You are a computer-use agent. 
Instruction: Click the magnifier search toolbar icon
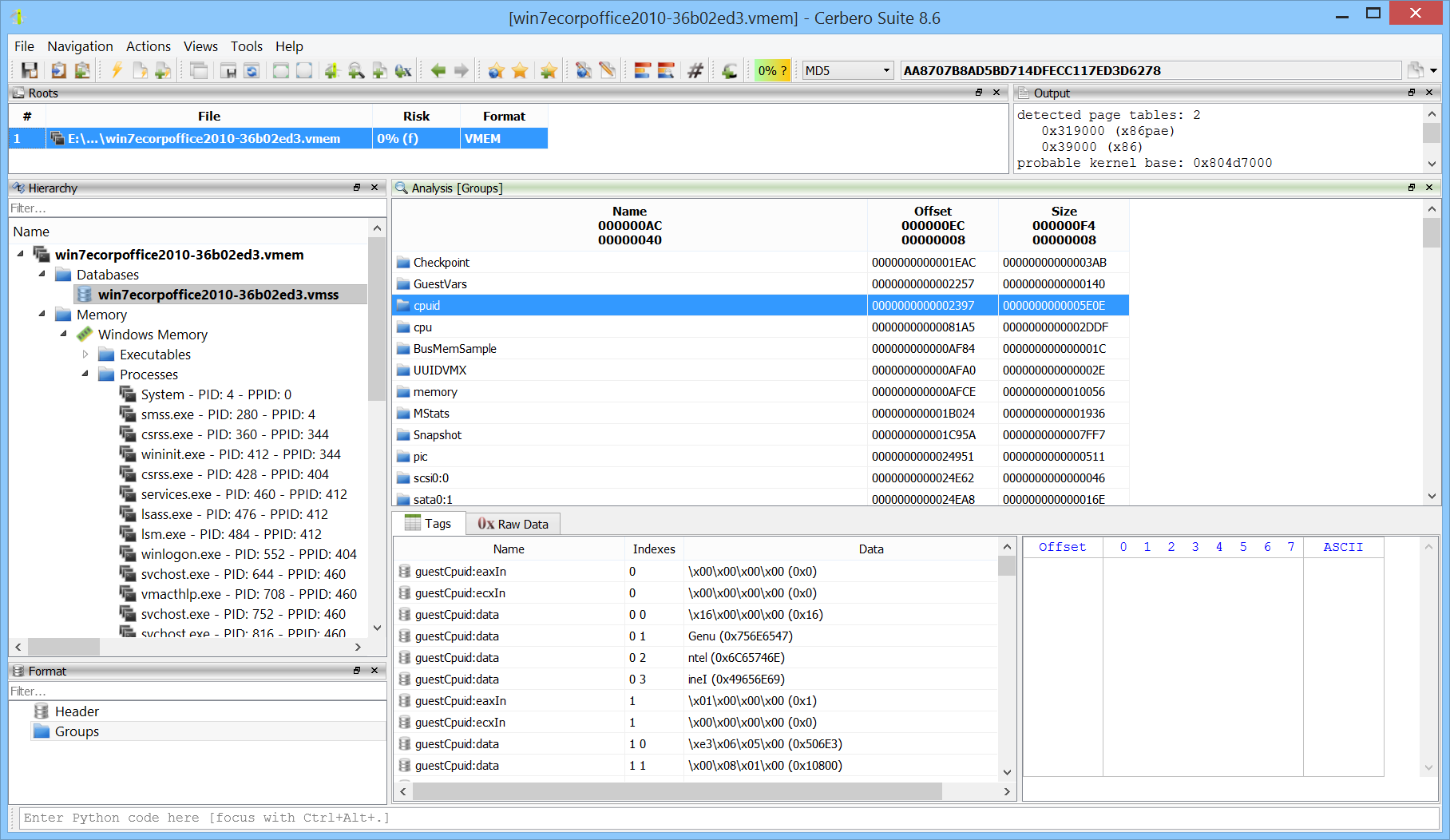(x=356, y=71)
